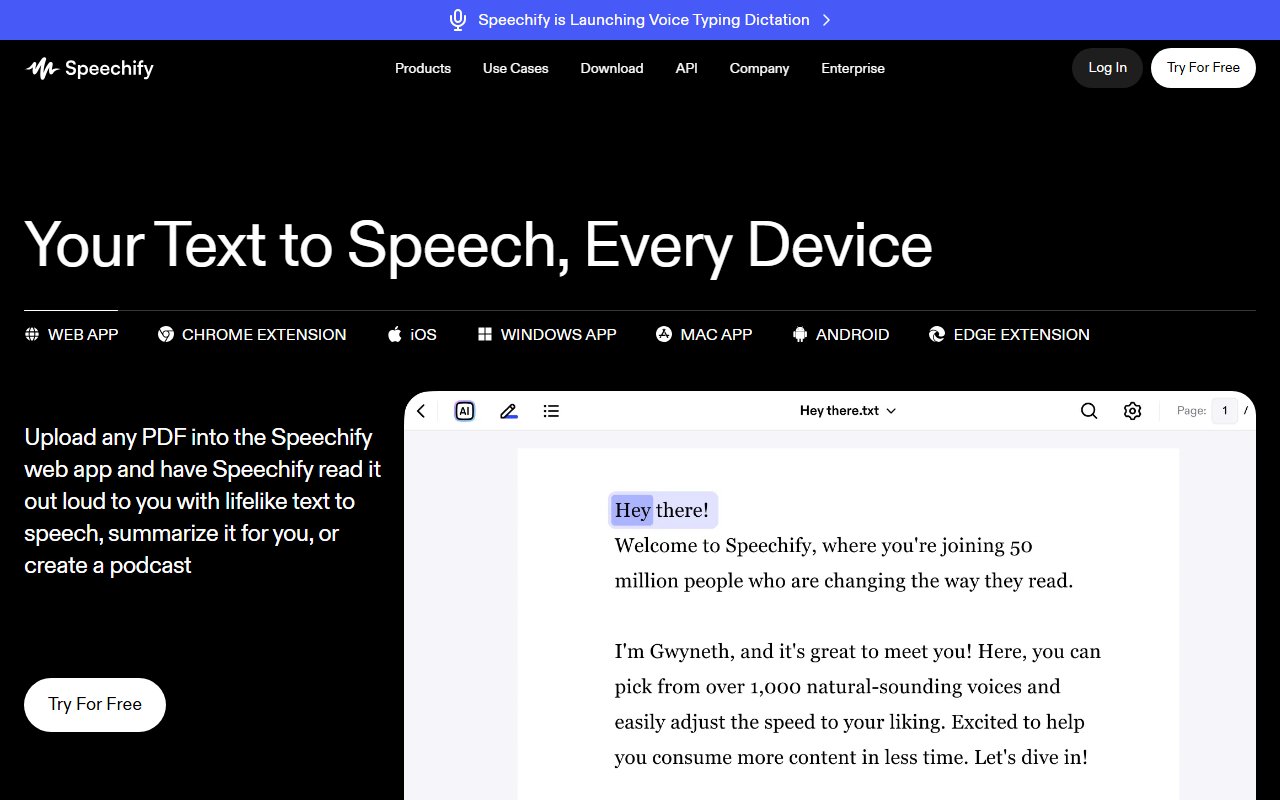Click the Apple logo icon beside iOS

pos(395,334)
